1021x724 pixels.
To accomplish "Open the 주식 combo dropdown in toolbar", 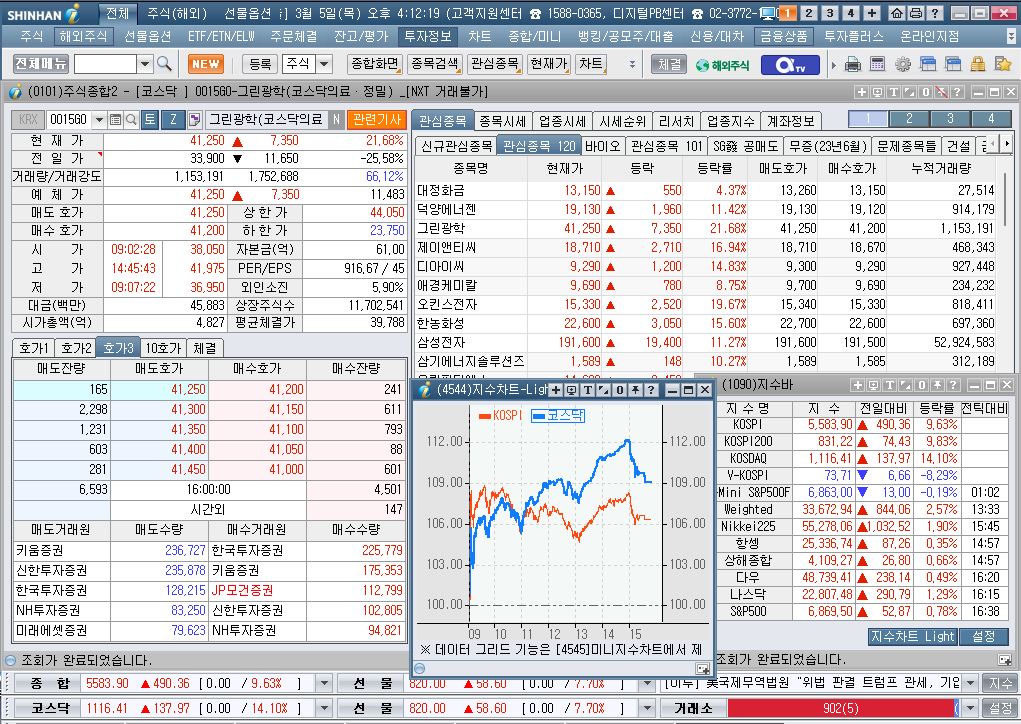I will [324, 64].
